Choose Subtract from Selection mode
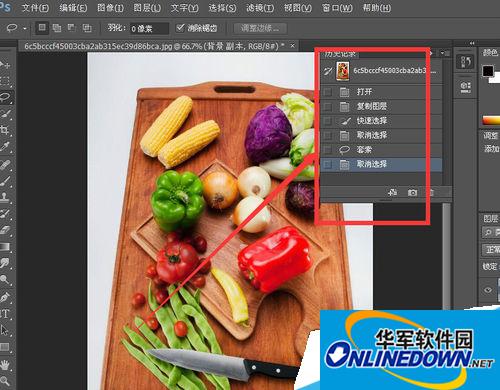Viewport: 500px width, 390px height. tap(72, 28)
